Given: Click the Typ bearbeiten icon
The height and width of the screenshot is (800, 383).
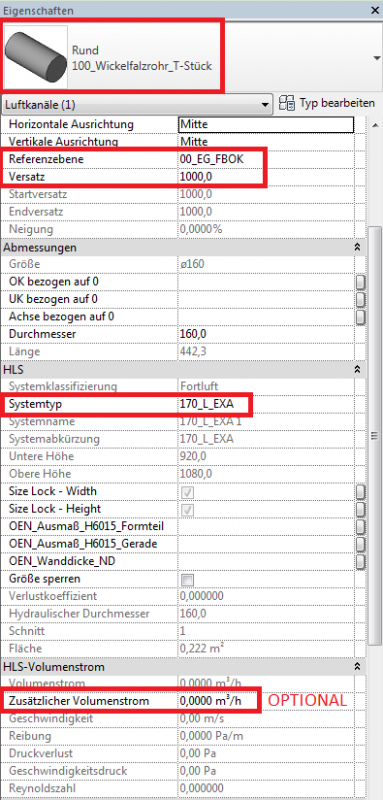Looking at the screenshot, I should point(288,104).
